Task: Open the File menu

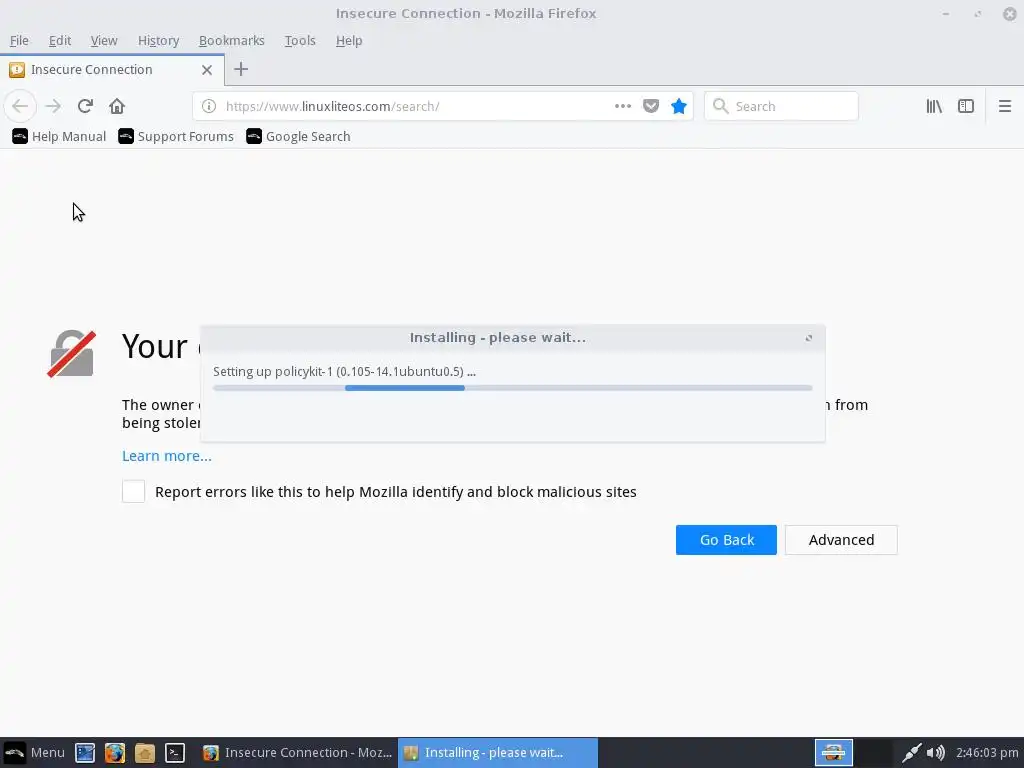Action: click(19, 40)
